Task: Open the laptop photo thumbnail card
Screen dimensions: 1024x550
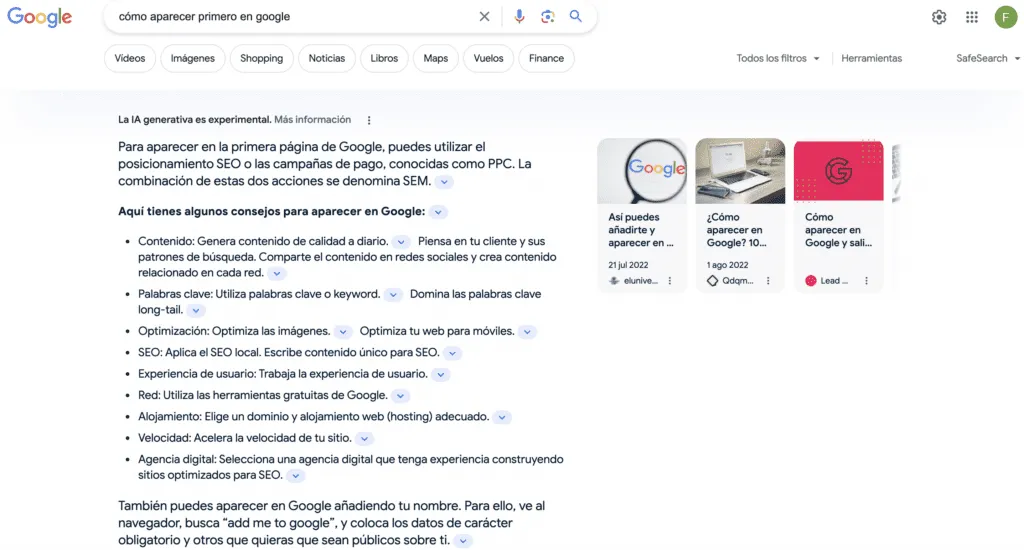Action: pos(740,171)
